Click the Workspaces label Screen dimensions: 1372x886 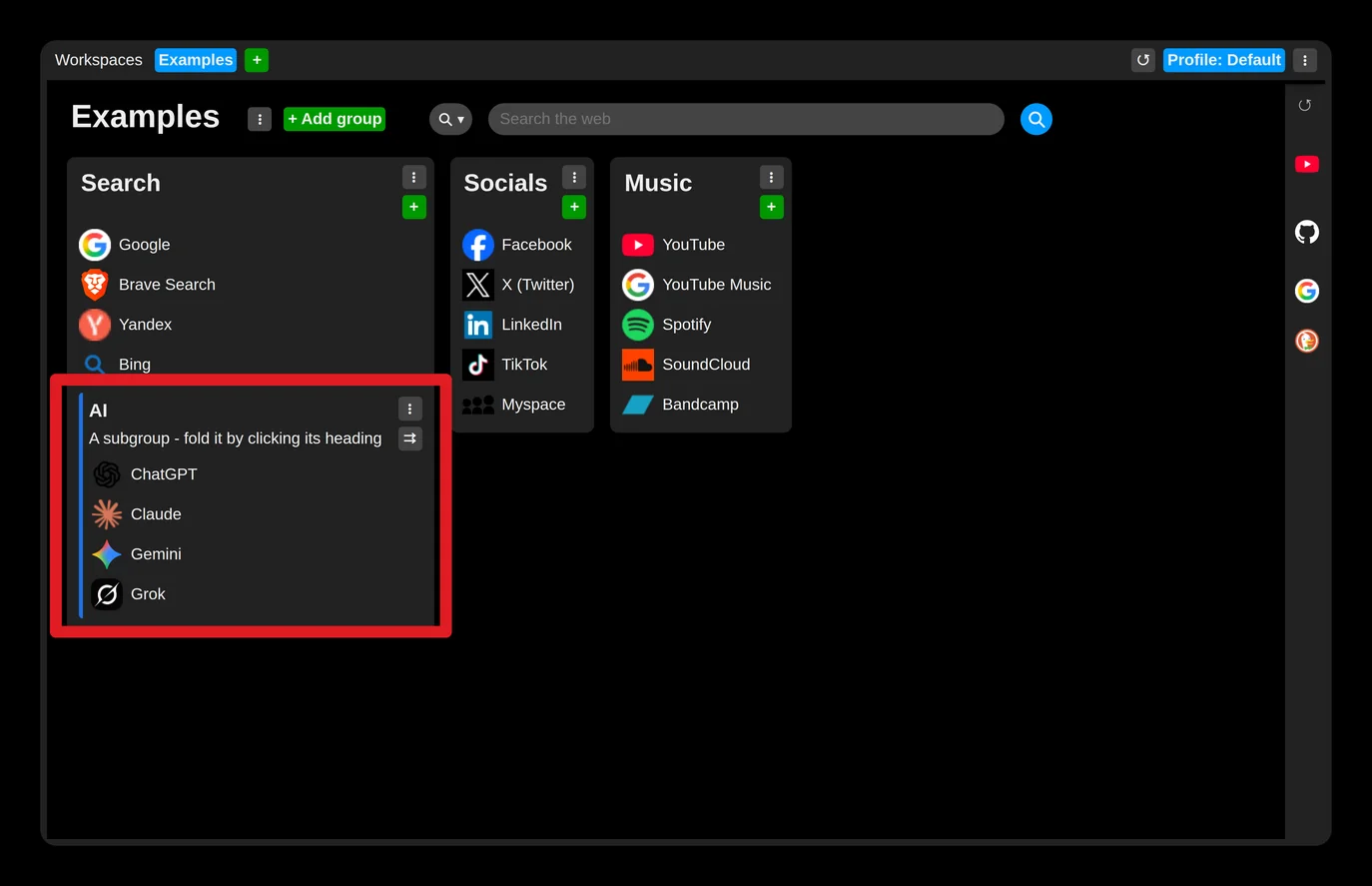click(x=99, y=60)
